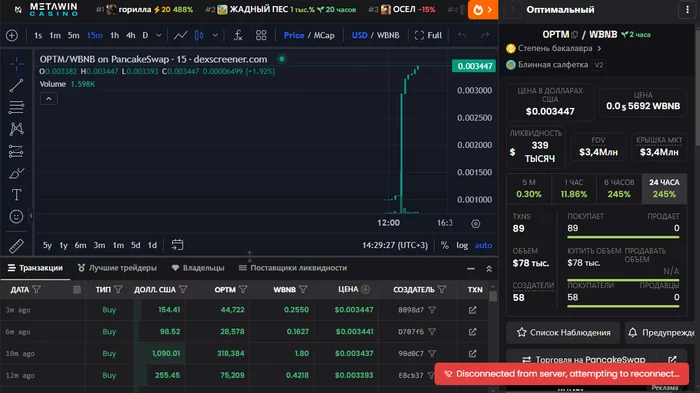700x393 pixels.
Task: Open trending token #1 gorilla
Action: point(144,9)
